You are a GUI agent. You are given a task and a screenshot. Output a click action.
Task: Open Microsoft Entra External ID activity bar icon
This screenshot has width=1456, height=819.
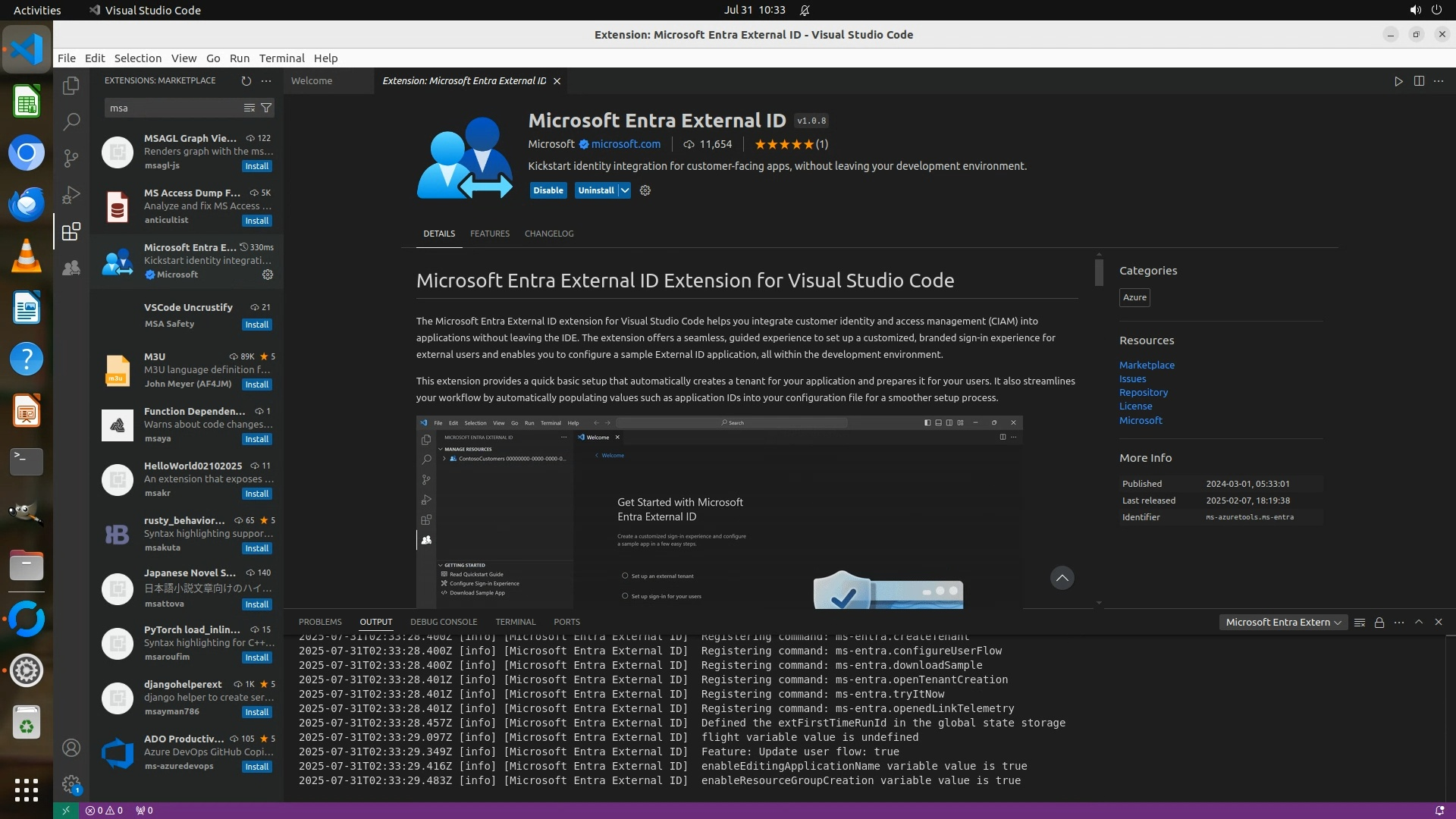click(x=71, y=268)
